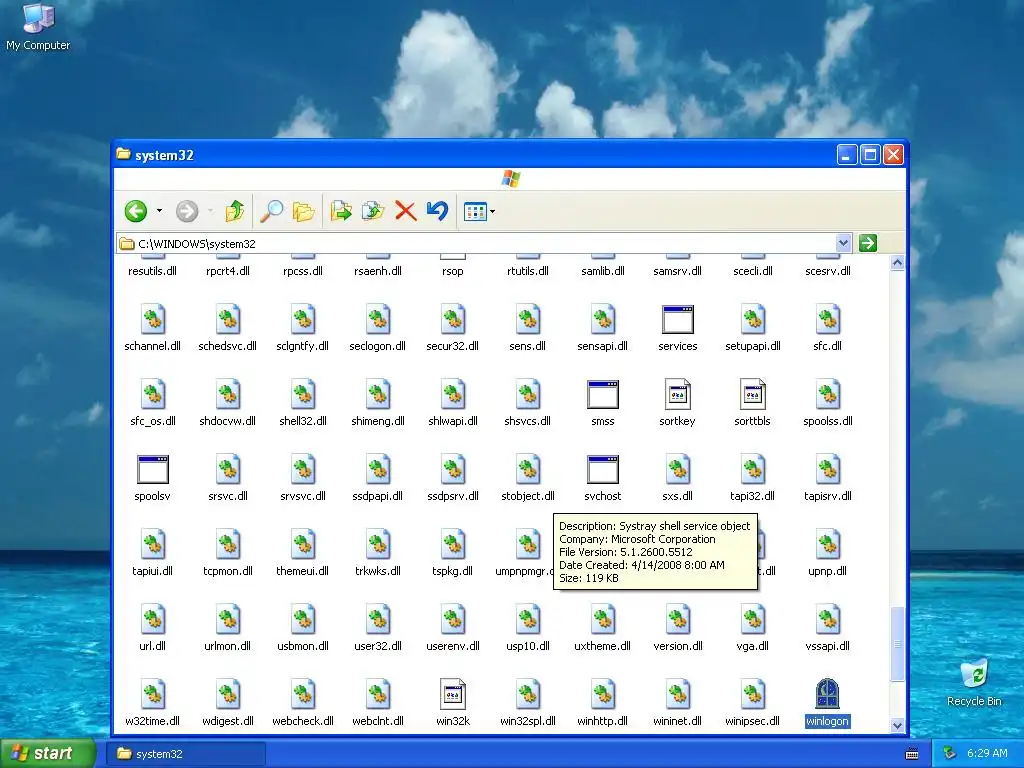
Task: Select the w32time.dll icon
Action: (x=152, y=694)
